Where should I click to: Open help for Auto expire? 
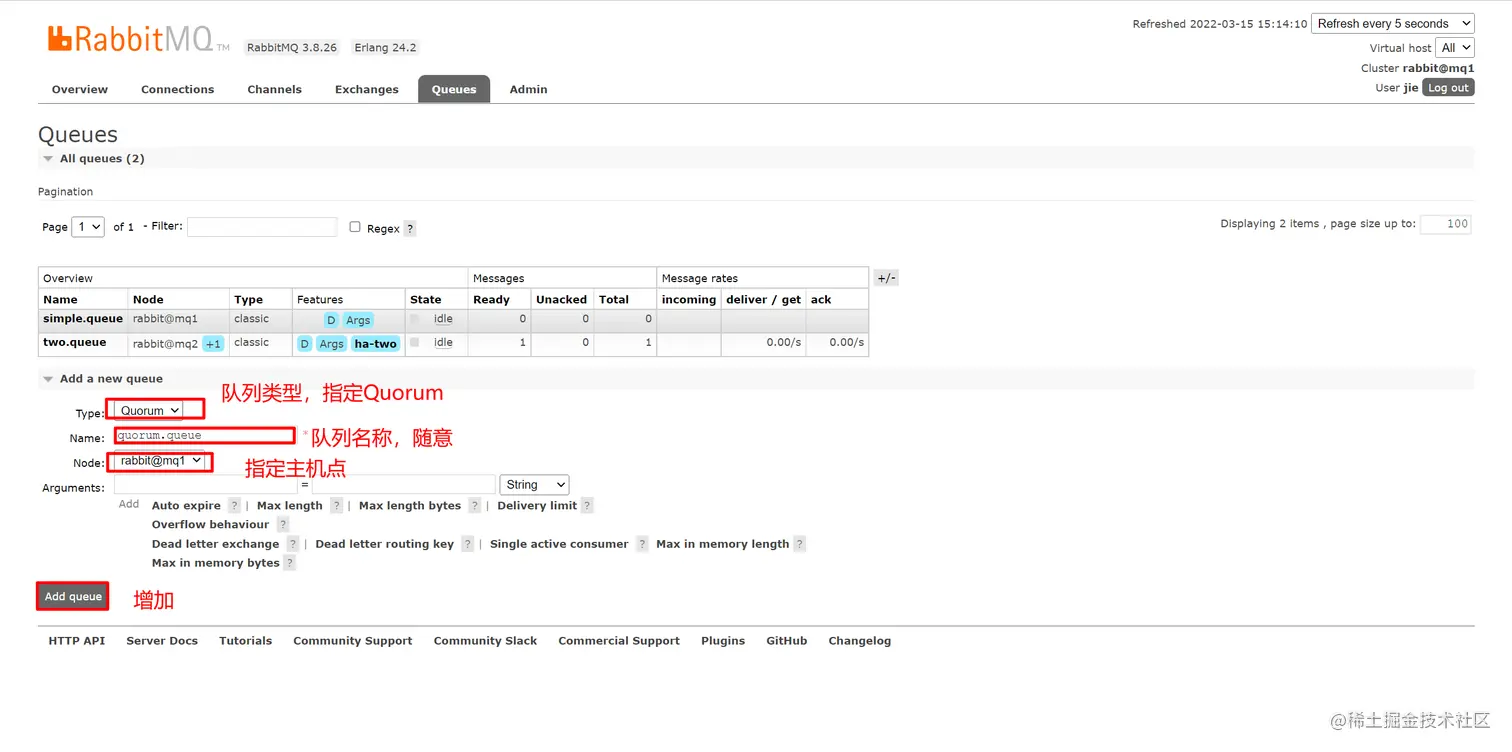[234, 506]
